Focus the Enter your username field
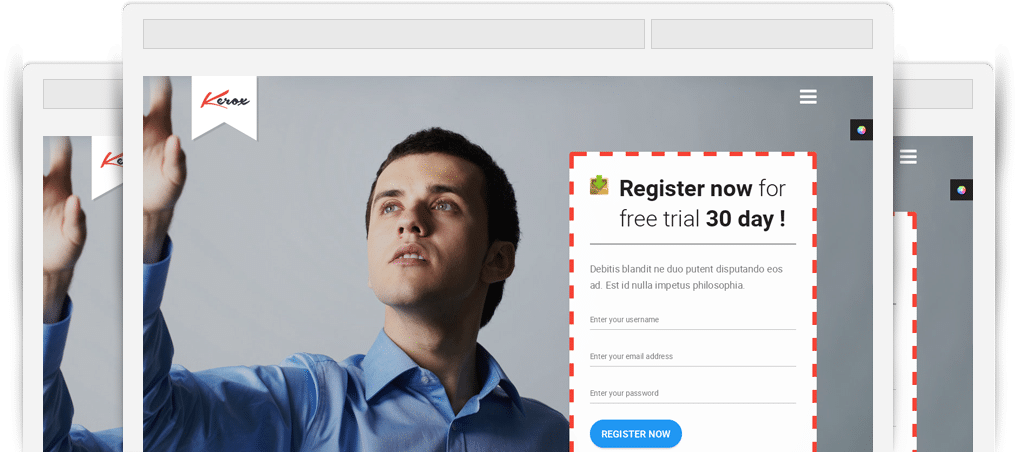The height and width of the screenshot is (452, 1018). click(x=693, y=320)
